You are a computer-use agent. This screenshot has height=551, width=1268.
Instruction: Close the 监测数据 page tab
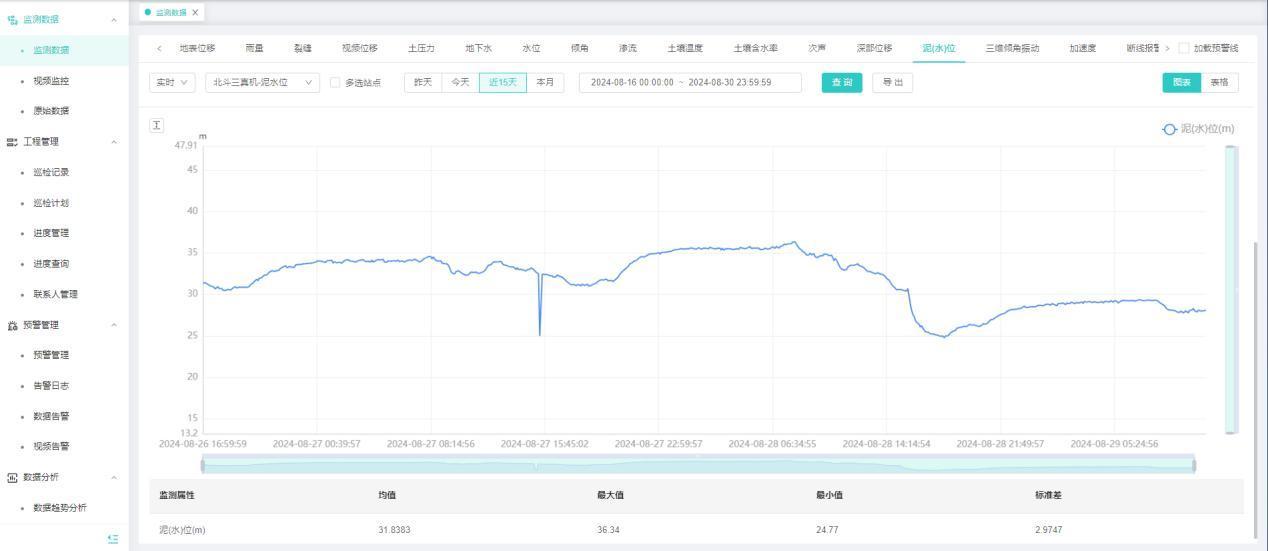point(196,13)
